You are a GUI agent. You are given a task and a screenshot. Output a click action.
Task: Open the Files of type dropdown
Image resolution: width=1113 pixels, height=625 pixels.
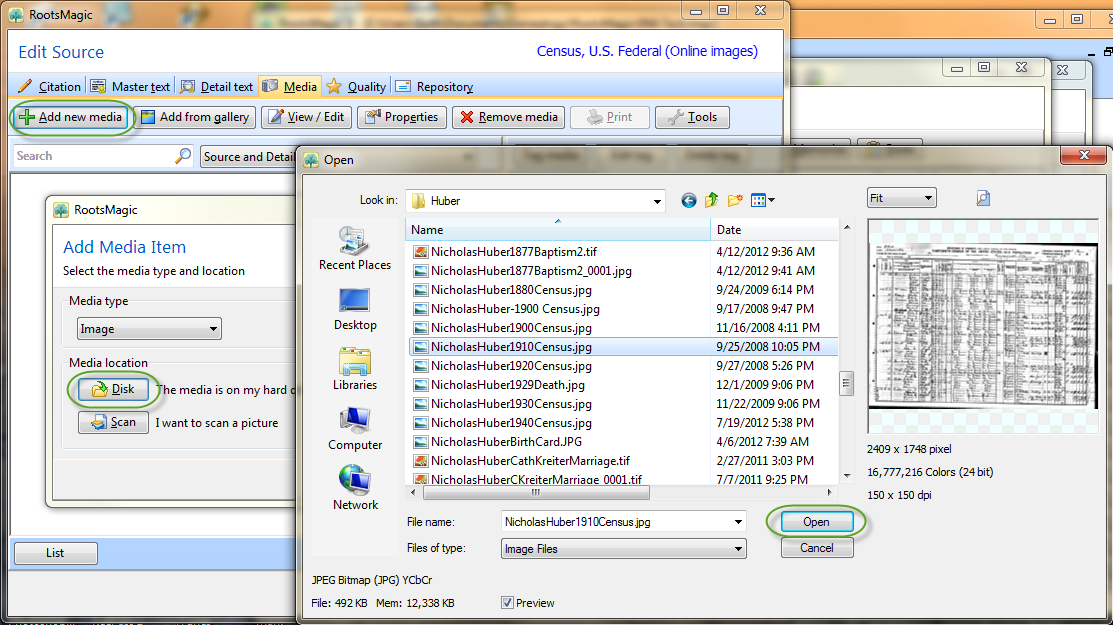(623, 549)
